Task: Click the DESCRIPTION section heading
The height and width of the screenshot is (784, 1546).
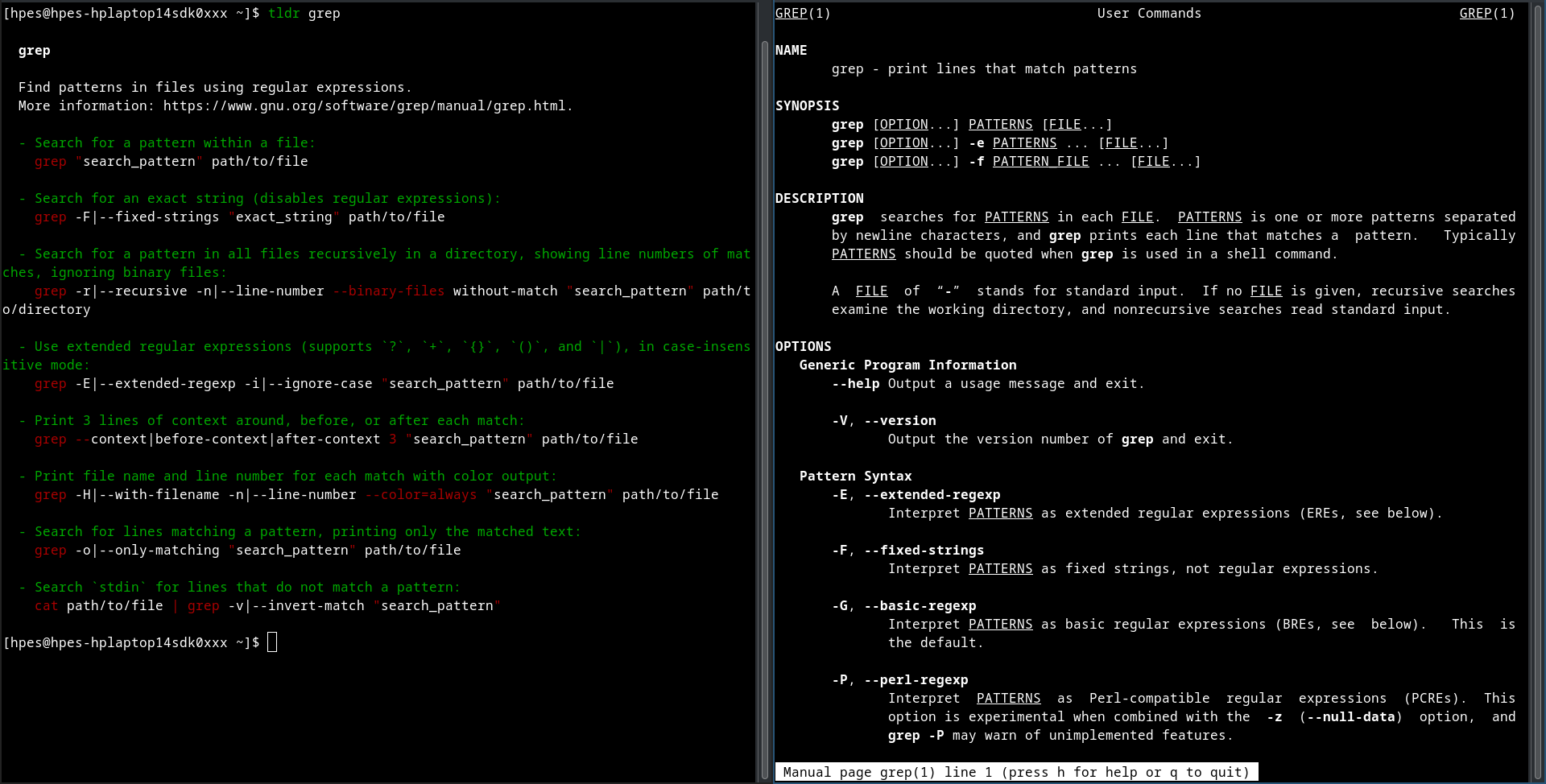Action: pos(819,198)
